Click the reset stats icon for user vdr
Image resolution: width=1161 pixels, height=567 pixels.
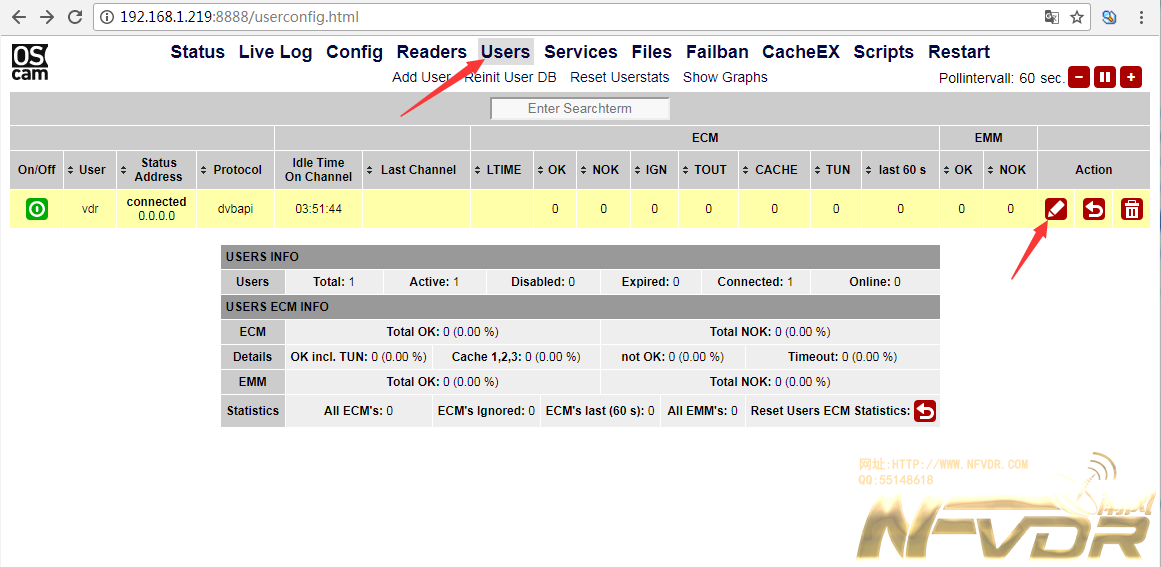pos(1094,209)
